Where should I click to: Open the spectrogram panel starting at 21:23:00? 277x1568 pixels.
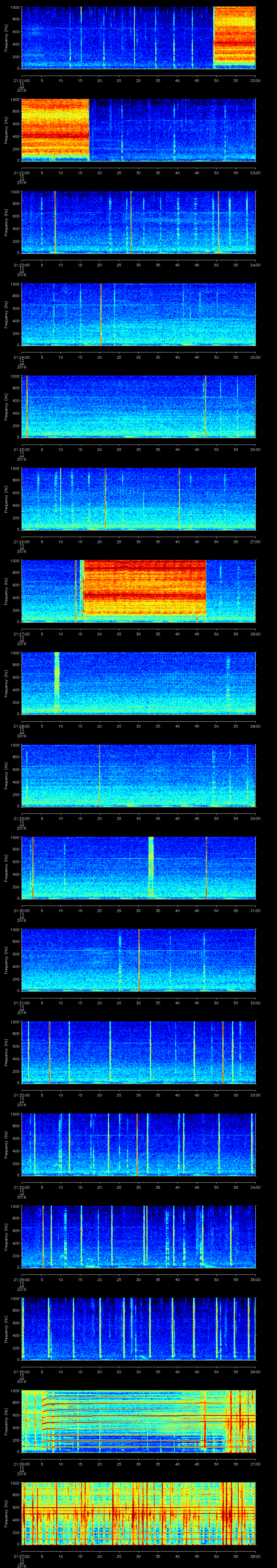[138, 222]
